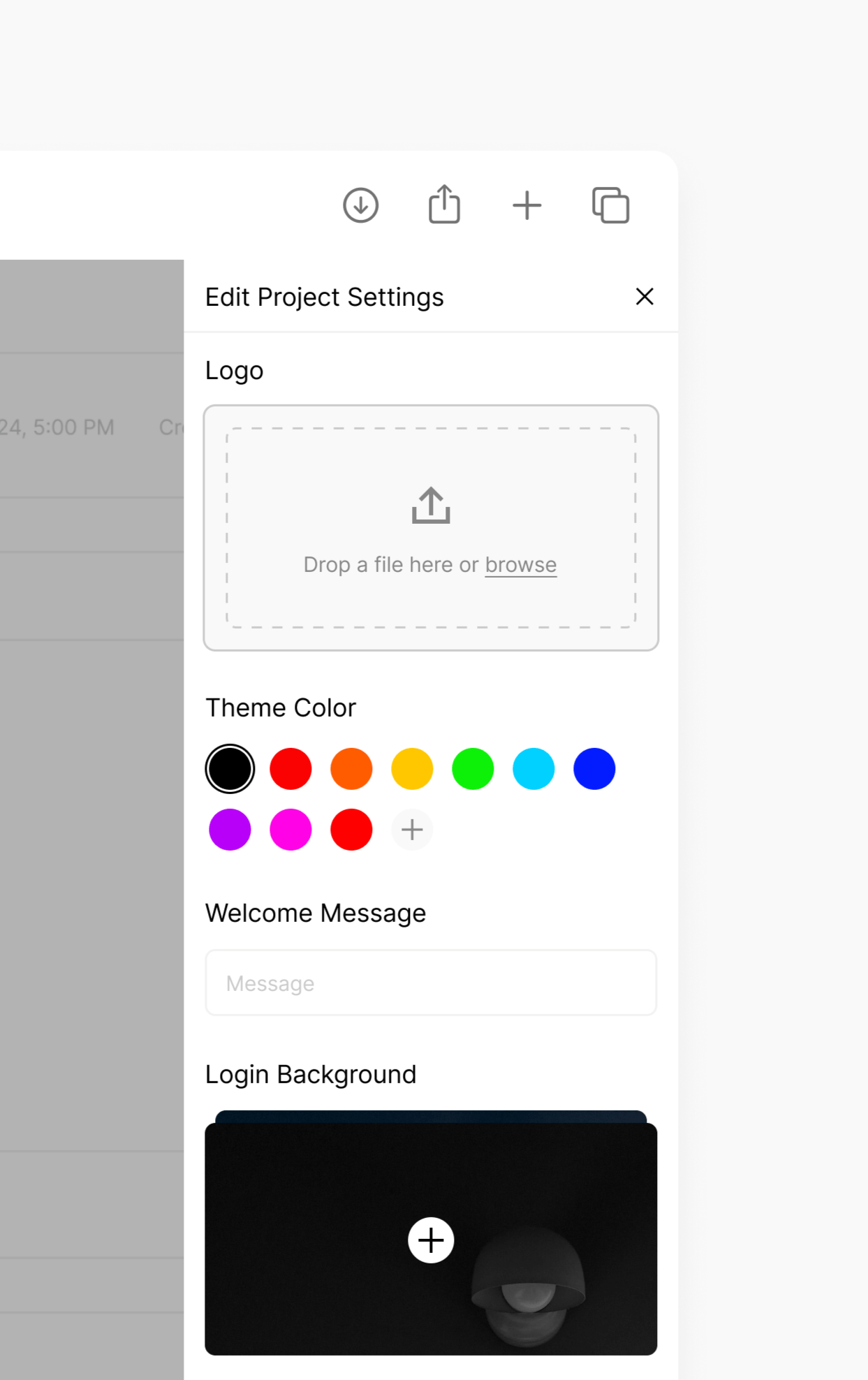This screenshot has height=1380, width=868.
Task: Open the tabs overview icon
Action: (x=611, y=205)
